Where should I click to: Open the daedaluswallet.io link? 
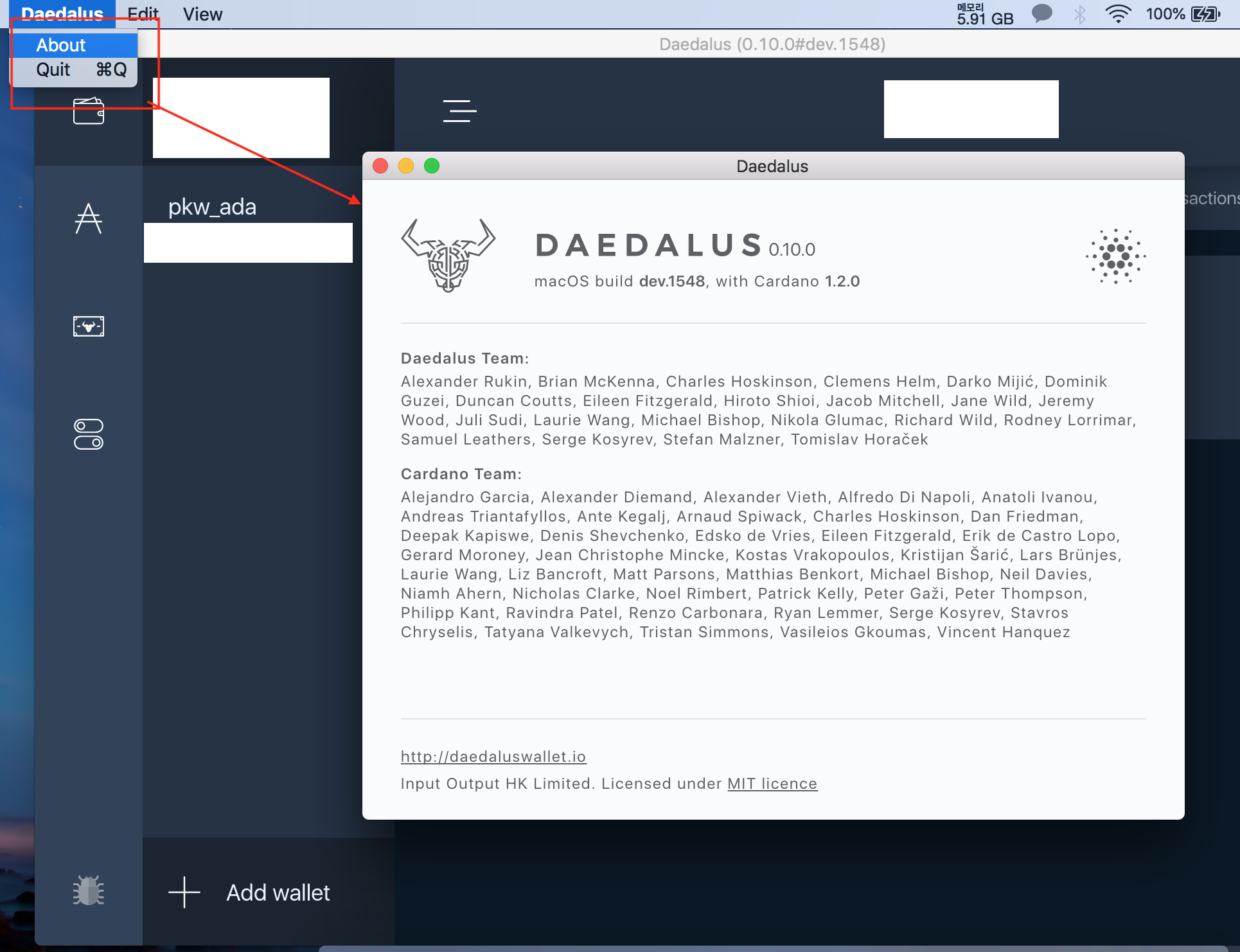pyautogui.click(x=493, y=757)
